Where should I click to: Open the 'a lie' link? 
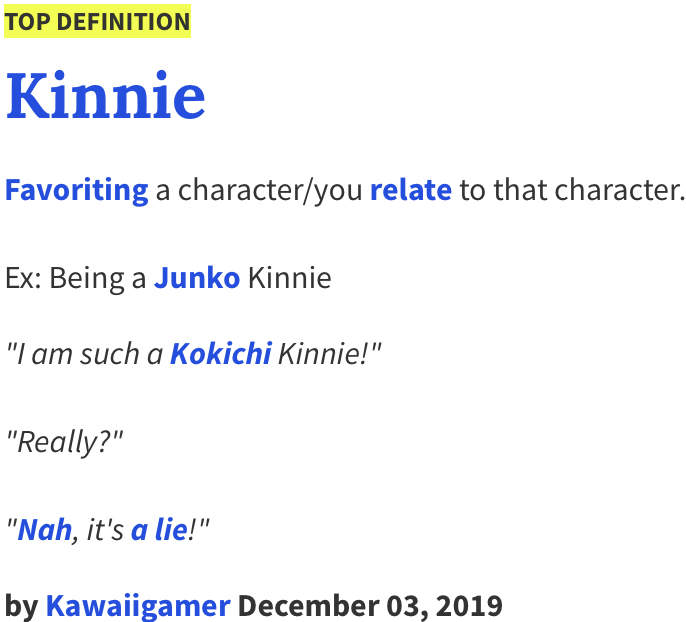click(159, 529)
